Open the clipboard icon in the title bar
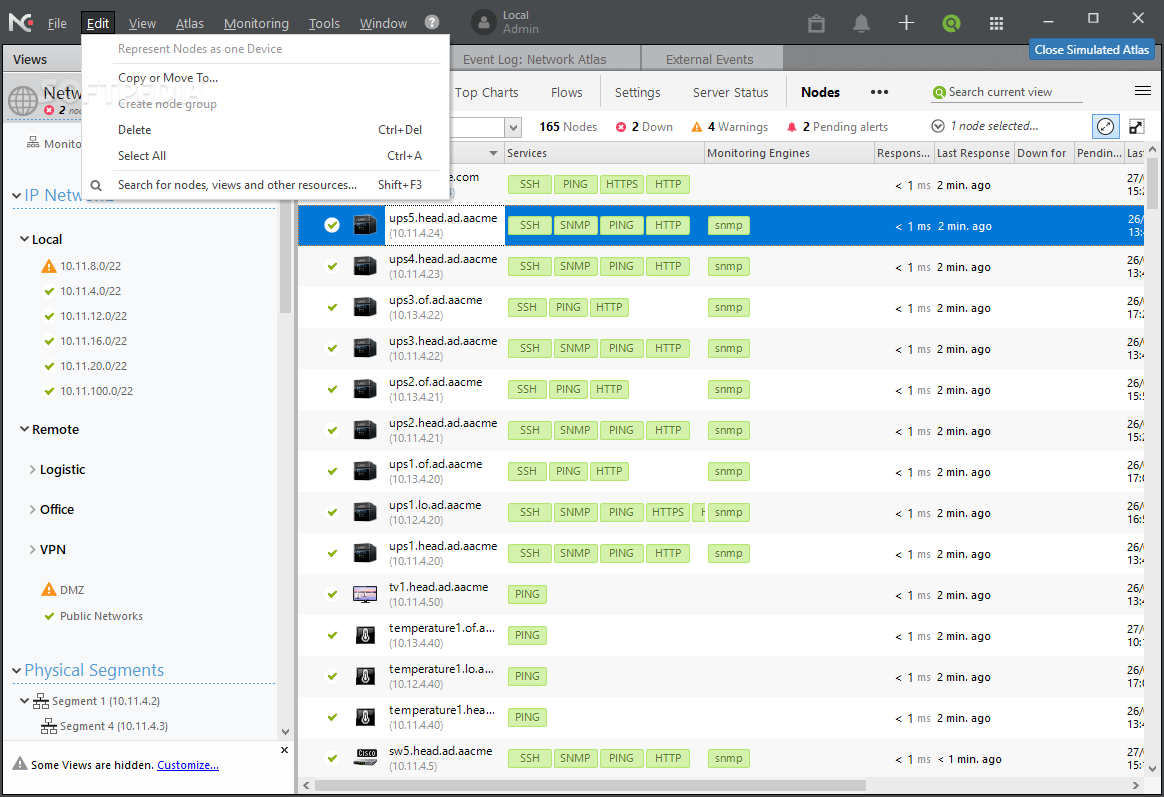The width and height of the screenshot is (1164, 797). (816, 23)
